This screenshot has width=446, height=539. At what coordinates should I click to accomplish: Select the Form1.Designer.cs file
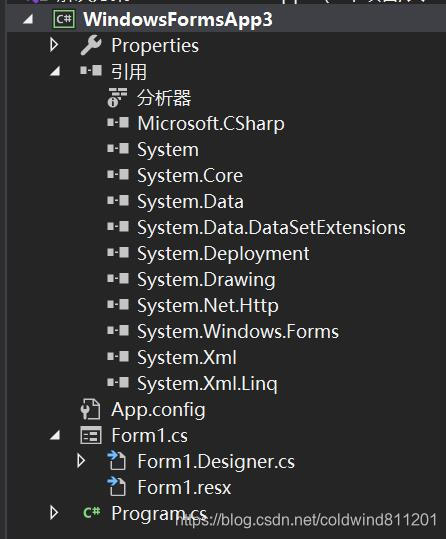[x=216, y=462]
